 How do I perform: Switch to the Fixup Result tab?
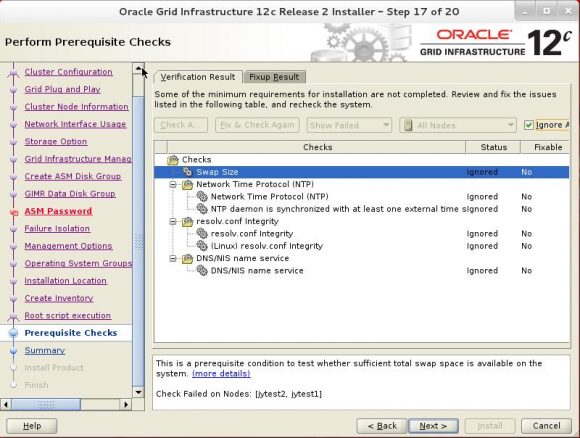coord(274,77)
